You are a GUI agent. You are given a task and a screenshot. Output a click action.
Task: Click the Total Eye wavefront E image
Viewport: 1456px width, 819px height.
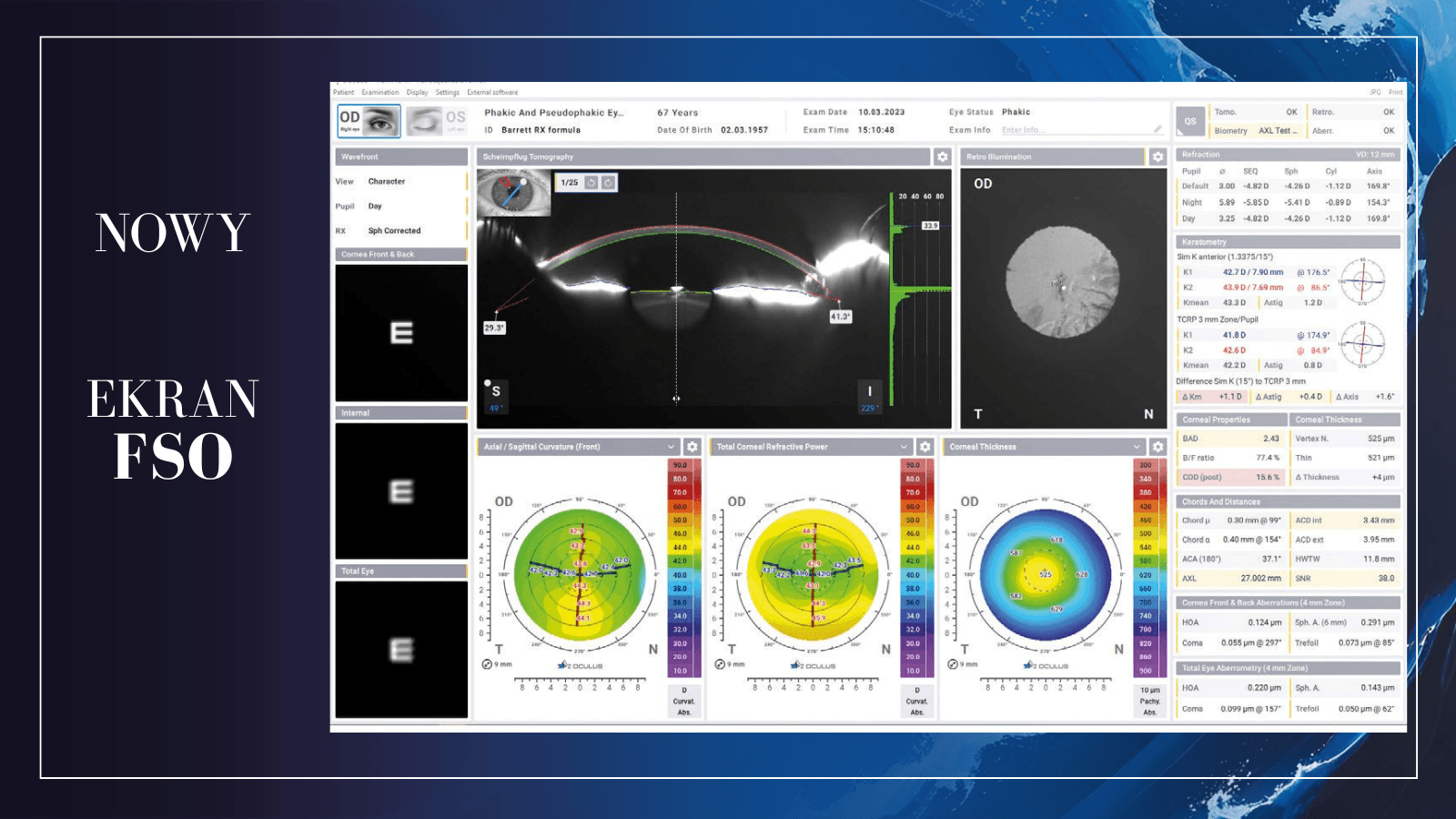tap(401, 650)
